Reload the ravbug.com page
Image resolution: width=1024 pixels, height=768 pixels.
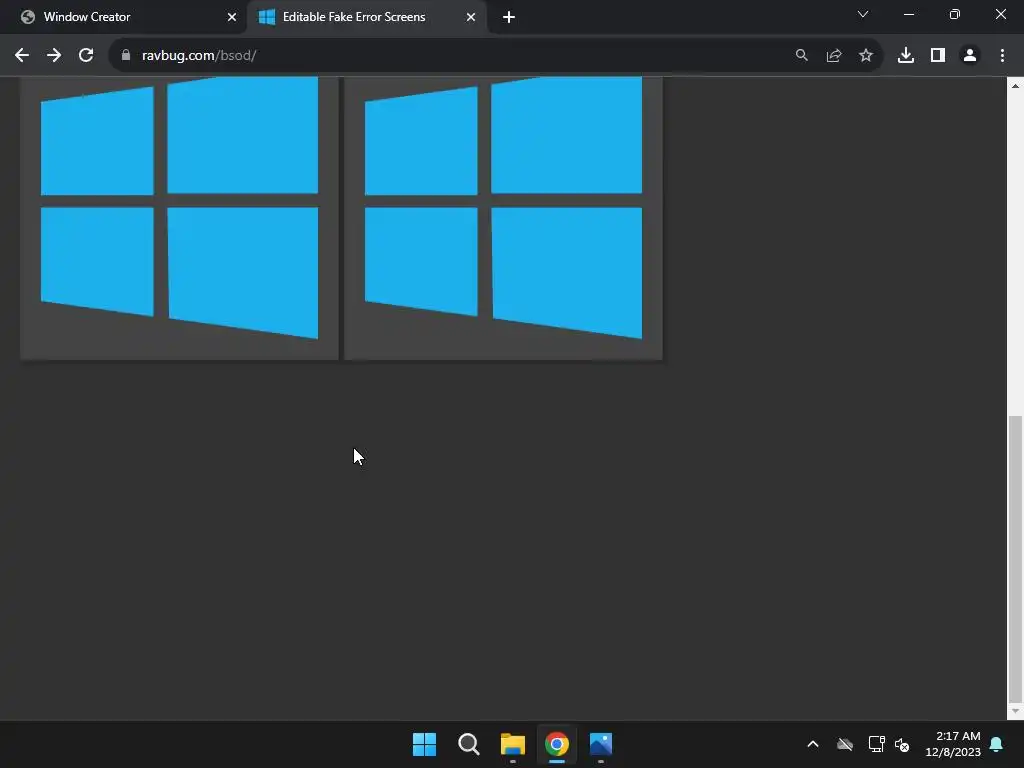coord(86,56)
